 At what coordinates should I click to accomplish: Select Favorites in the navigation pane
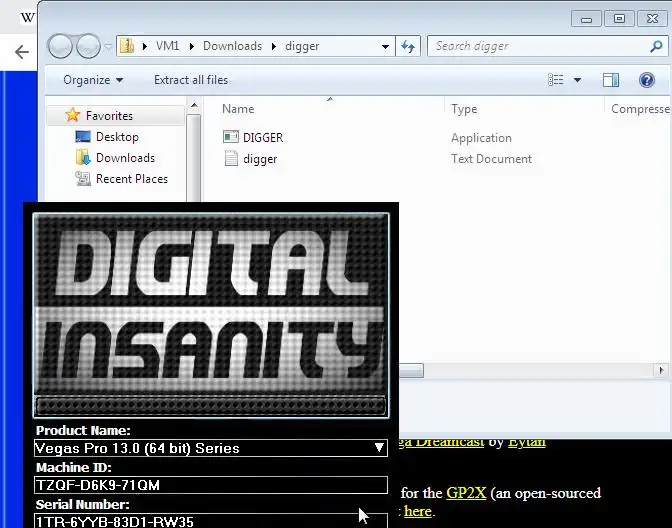point(109,116)
